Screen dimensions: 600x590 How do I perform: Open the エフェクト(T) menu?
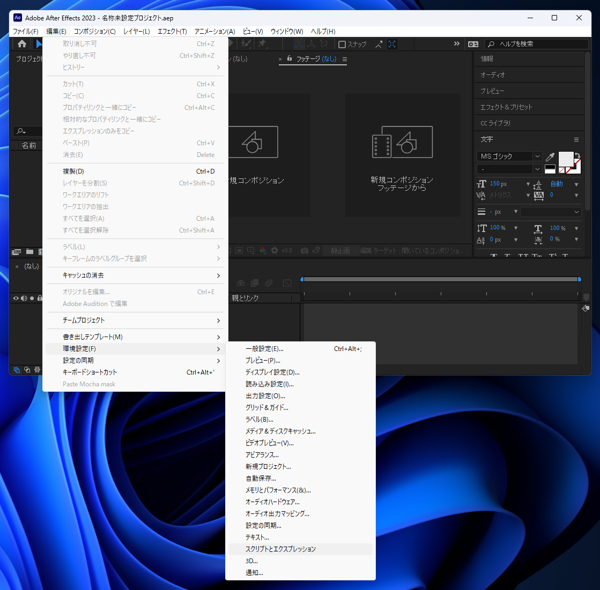pyautogui.click(x=172, y=31)
